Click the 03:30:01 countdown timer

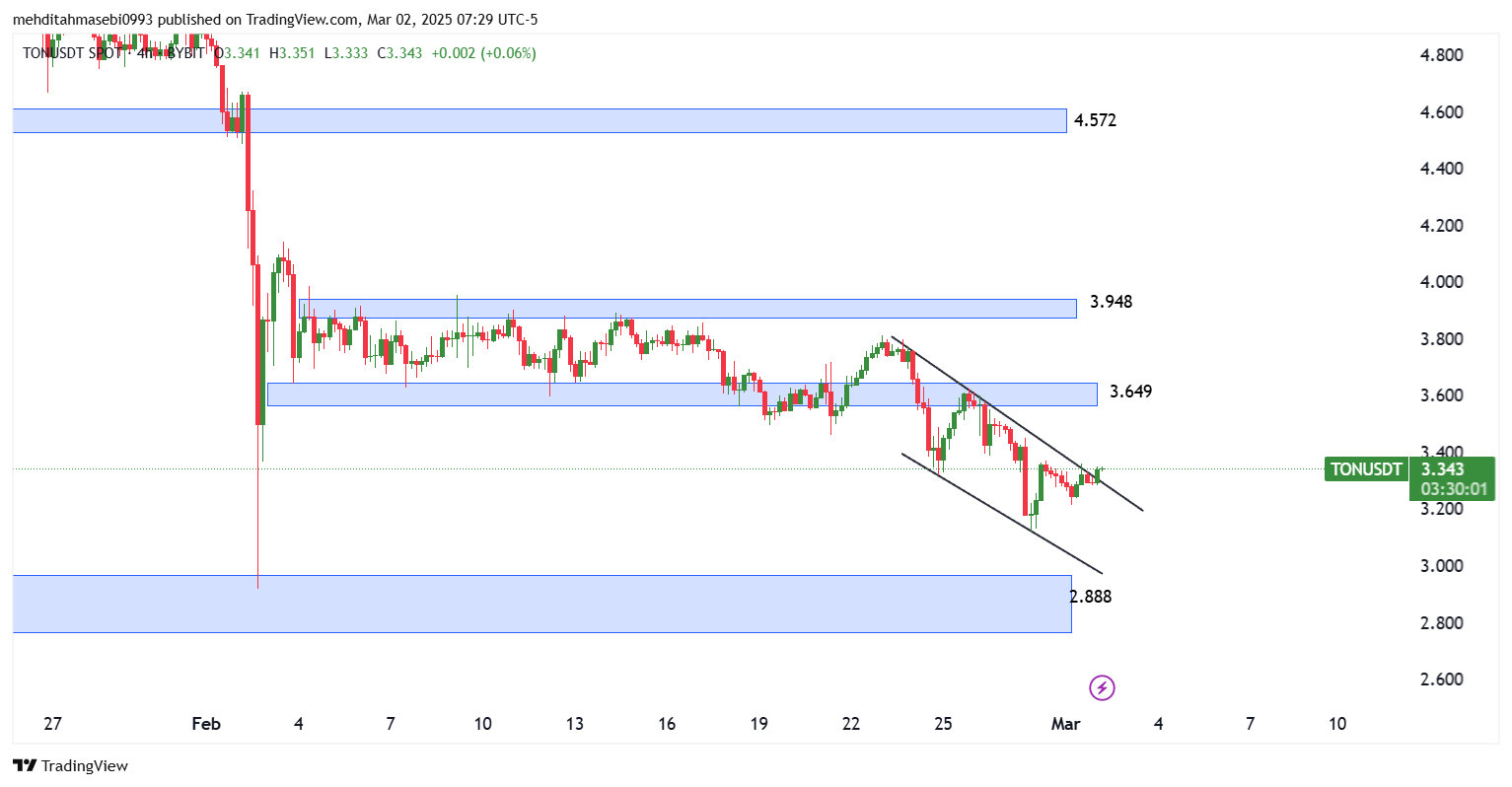[1454, 489]
